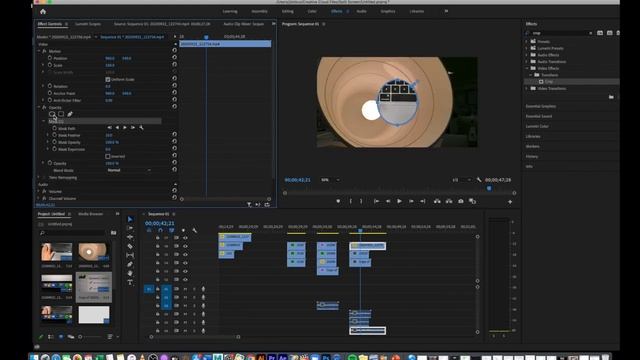Toggle the Opacity effect fx switch
Viewport: 640px width, 360px height.
tap(44, 107)
